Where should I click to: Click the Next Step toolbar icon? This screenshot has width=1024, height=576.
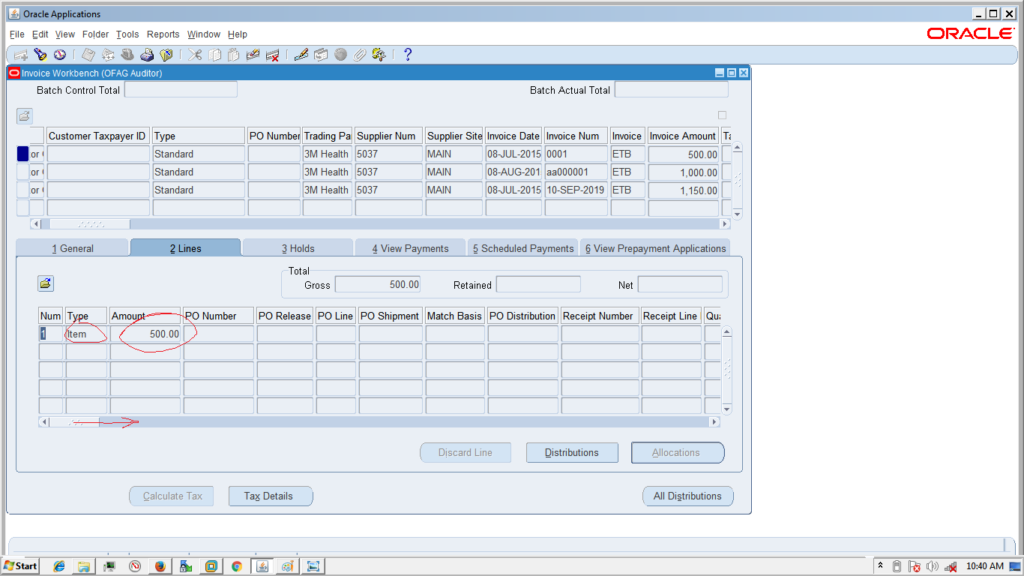point(108,55)
